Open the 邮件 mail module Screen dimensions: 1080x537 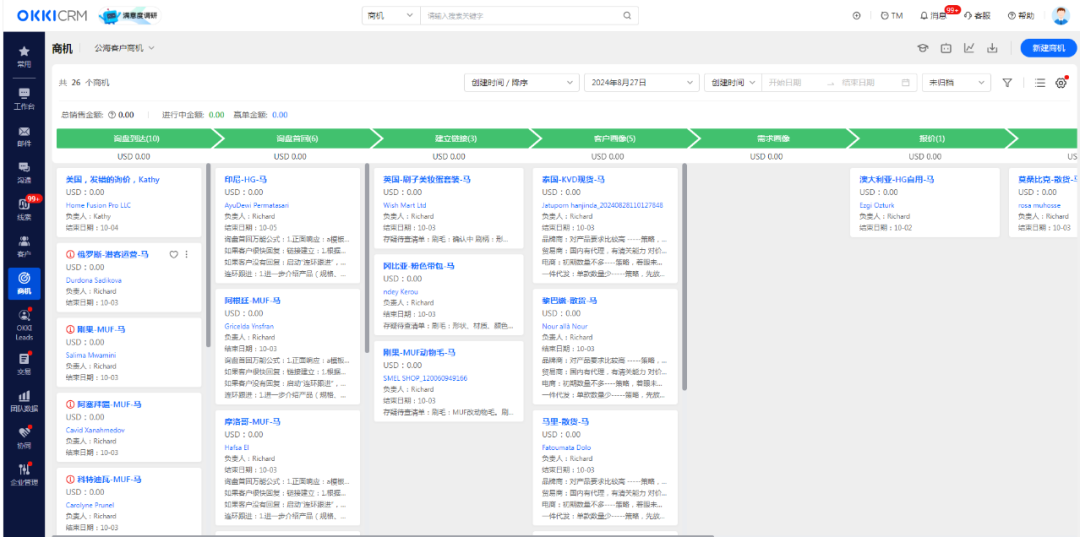(24, 136)
